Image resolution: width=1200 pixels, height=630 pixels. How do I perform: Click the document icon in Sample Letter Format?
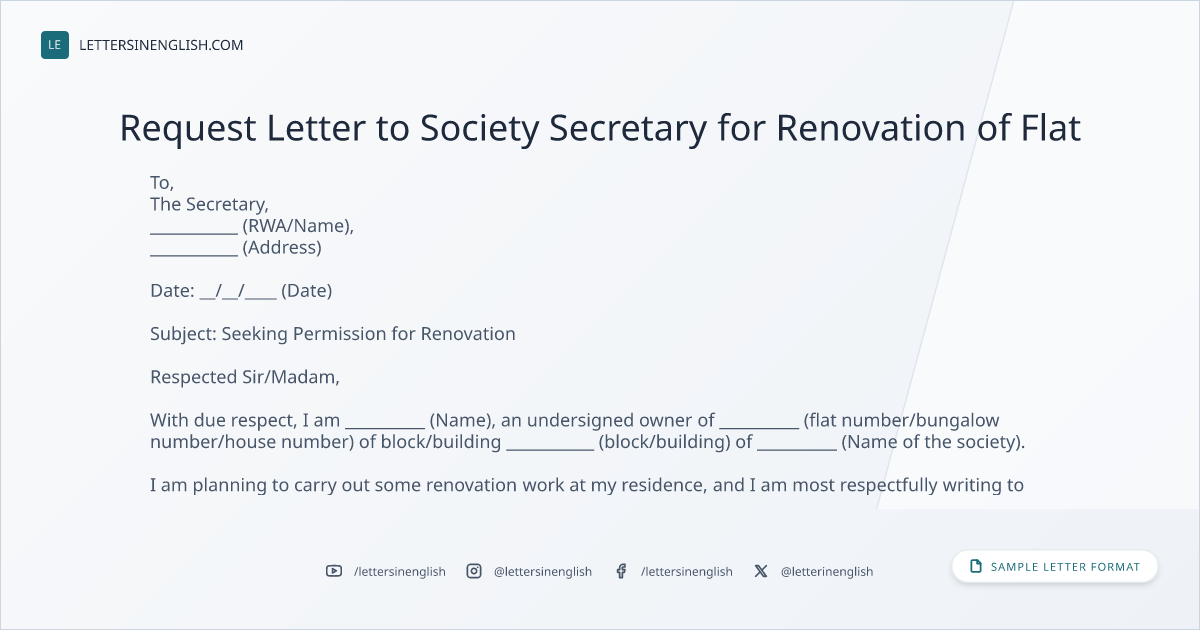[x=976, y=566]
